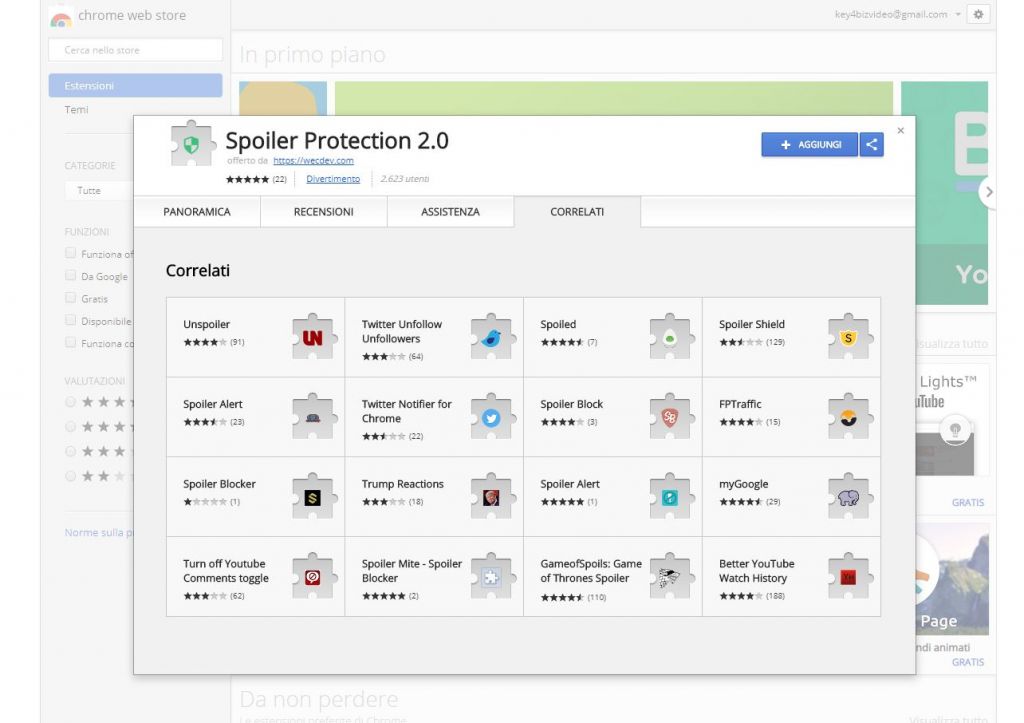Click the Aggiungi button to add the extension
Image resolution: width=1024 pixels, height=723 pixels.
(x=809, y=144)
